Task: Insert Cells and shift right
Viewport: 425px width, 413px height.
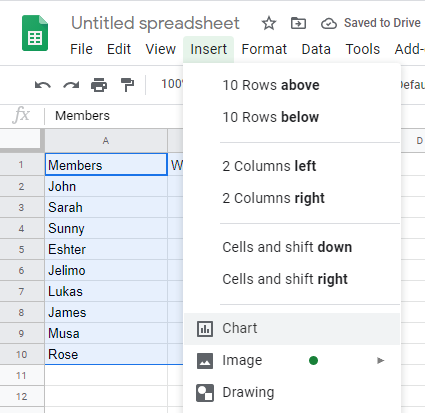Action: 292,279
